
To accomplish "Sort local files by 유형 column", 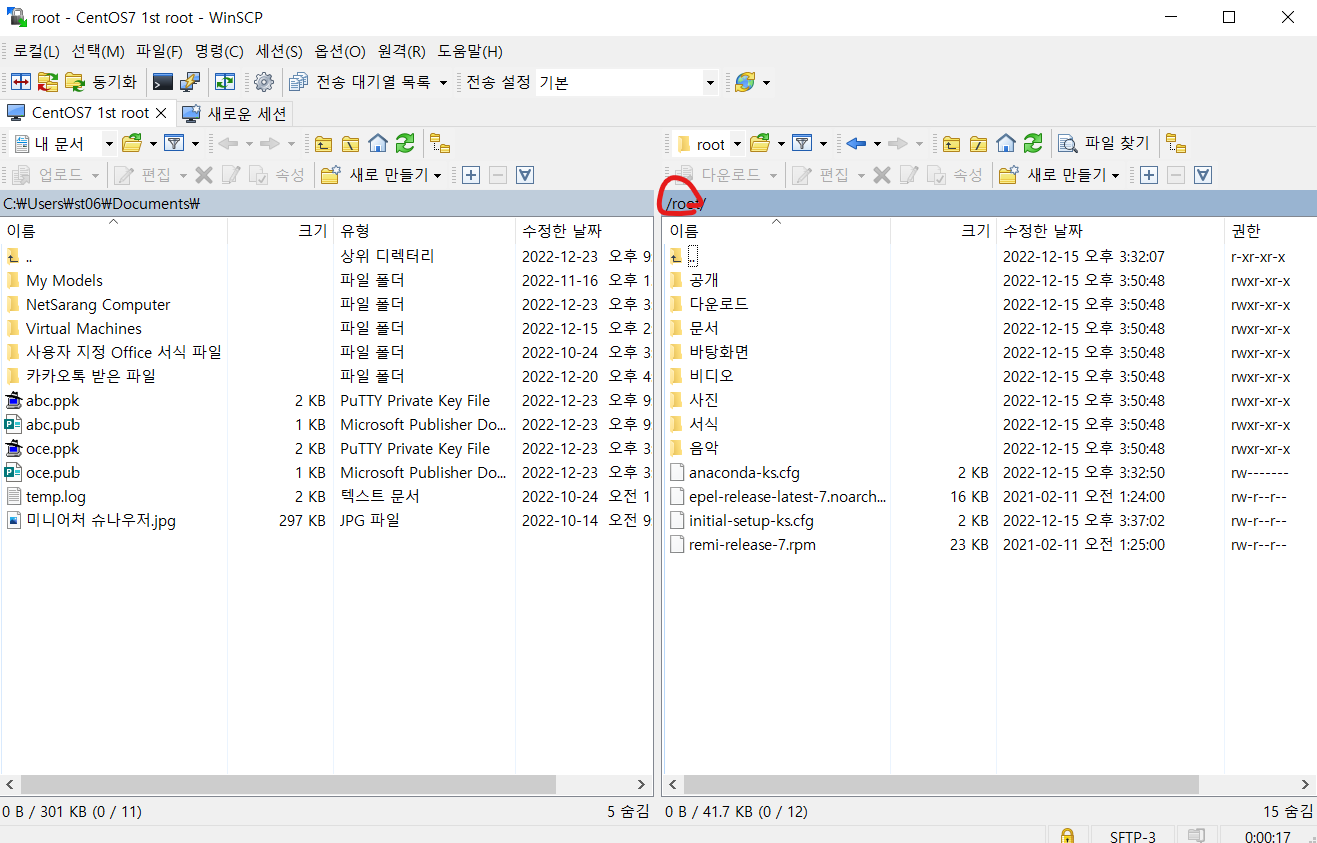I will coord(424,231).
